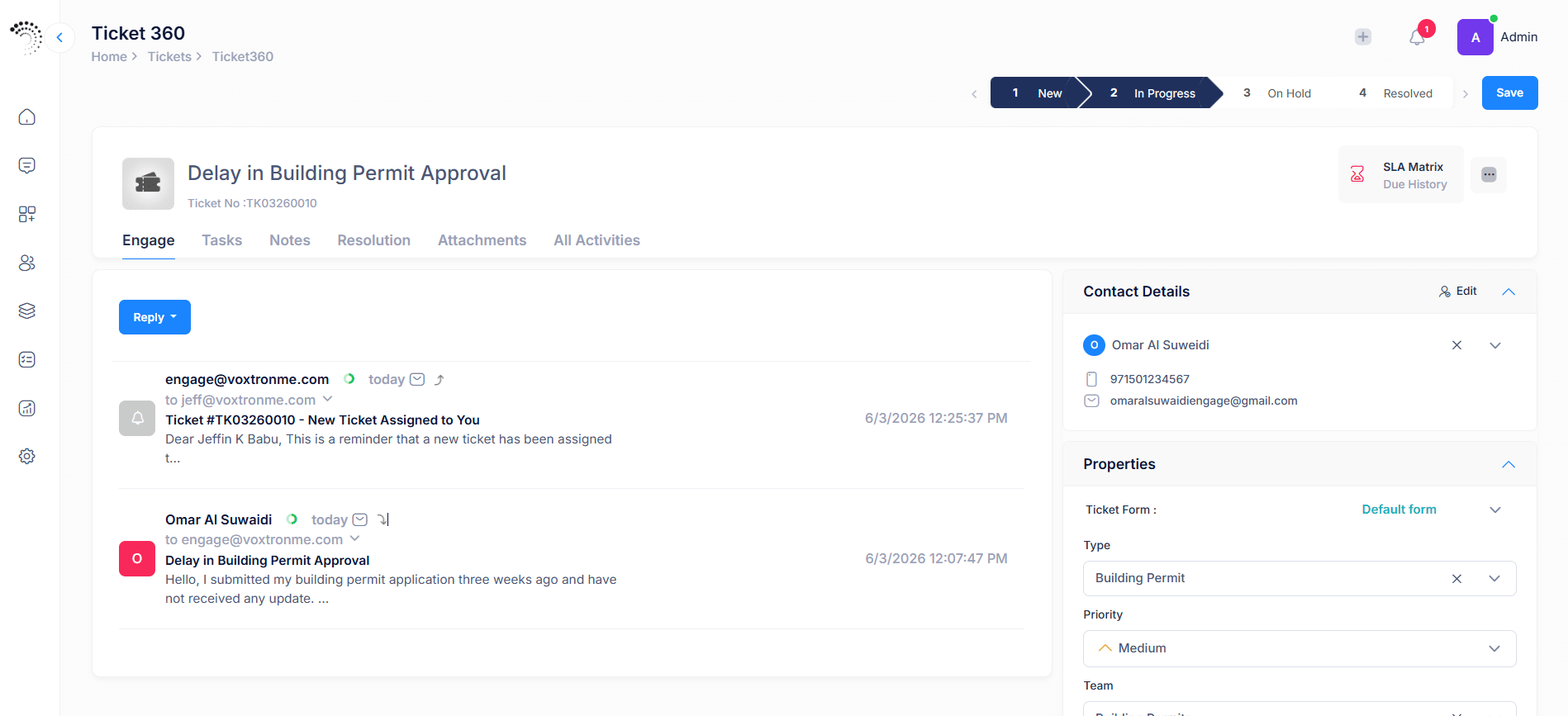Viewport: 1568px width, 716px height.
Task: Click the ticket thumbnail icon
Action: point(148,183)
